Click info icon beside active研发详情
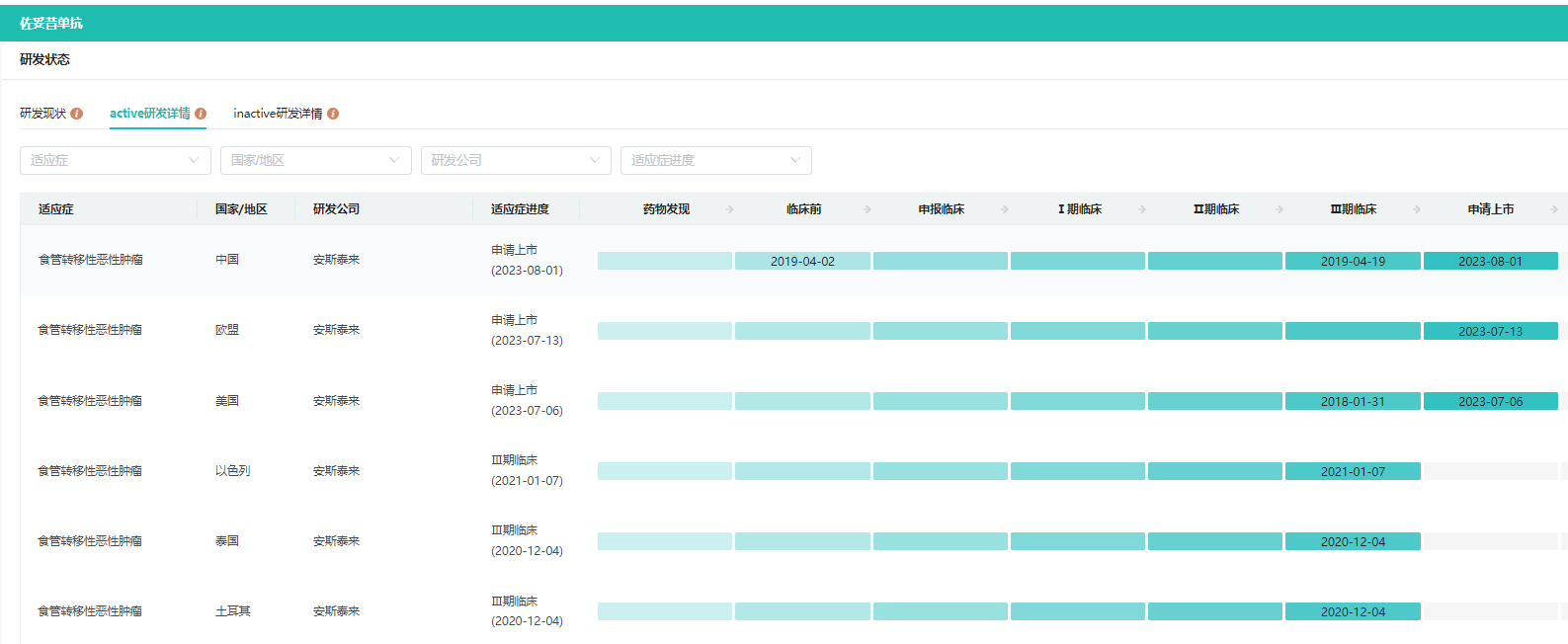Image resolution: width=1568 pixels, height=644 pixels. [201, 114]
